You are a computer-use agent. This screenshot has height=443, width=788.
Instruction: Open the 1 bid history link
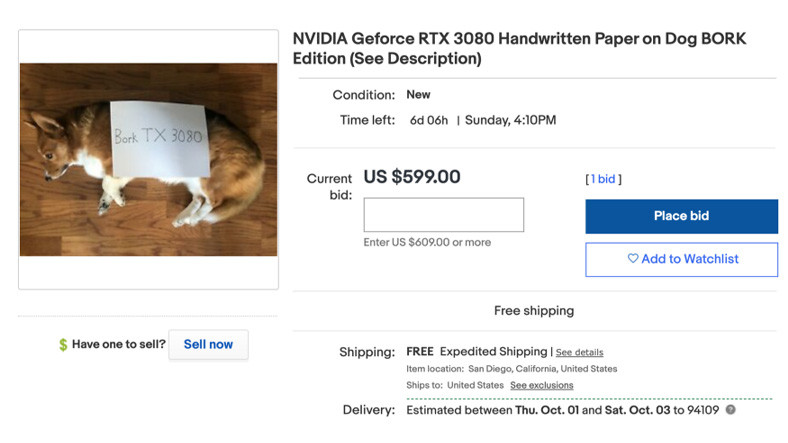603,179
